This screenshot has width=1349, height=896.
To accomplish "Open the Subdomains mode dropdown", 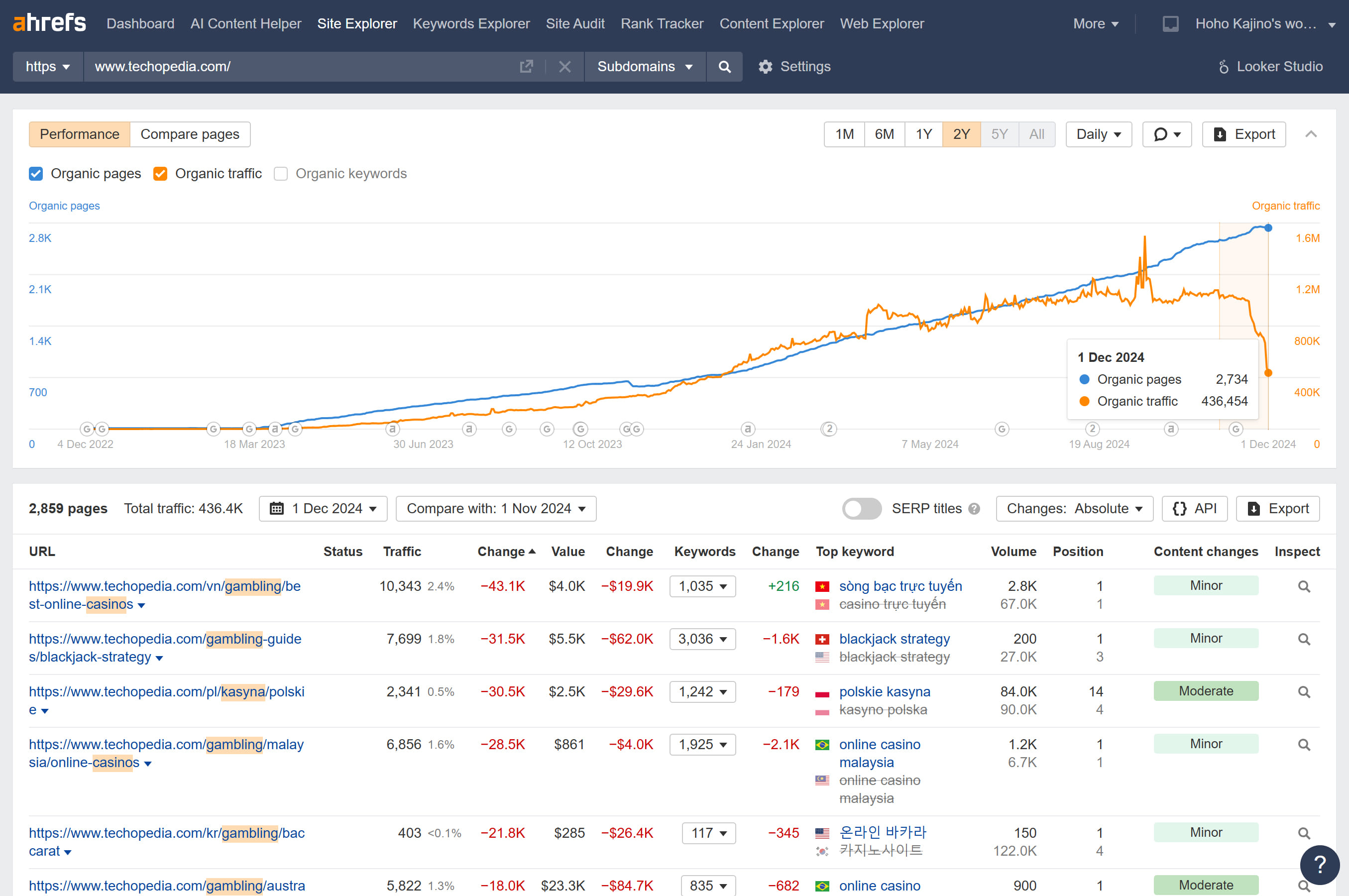I will pyautogui.click(x=645, y=67).
